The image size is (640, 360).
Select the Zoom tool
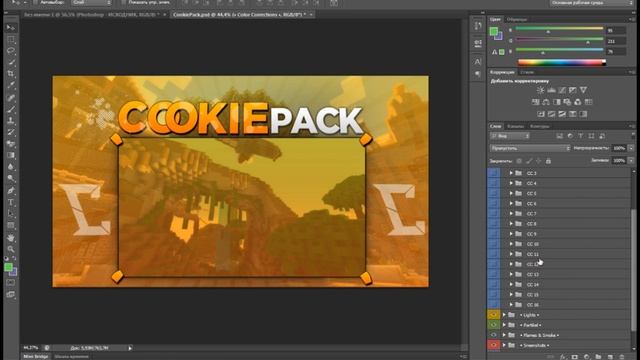(x=11, y=249)
